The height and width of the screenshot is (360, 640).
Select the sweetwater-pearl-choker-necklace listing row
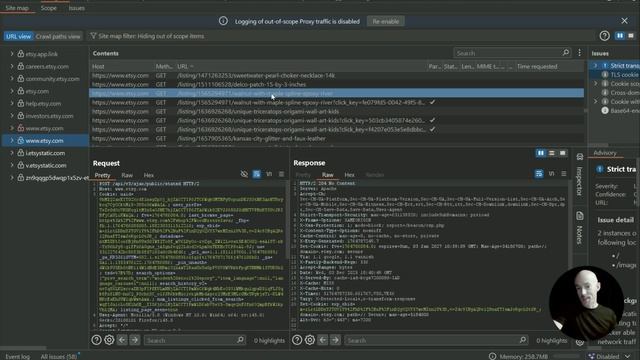[x=337, y=76]
